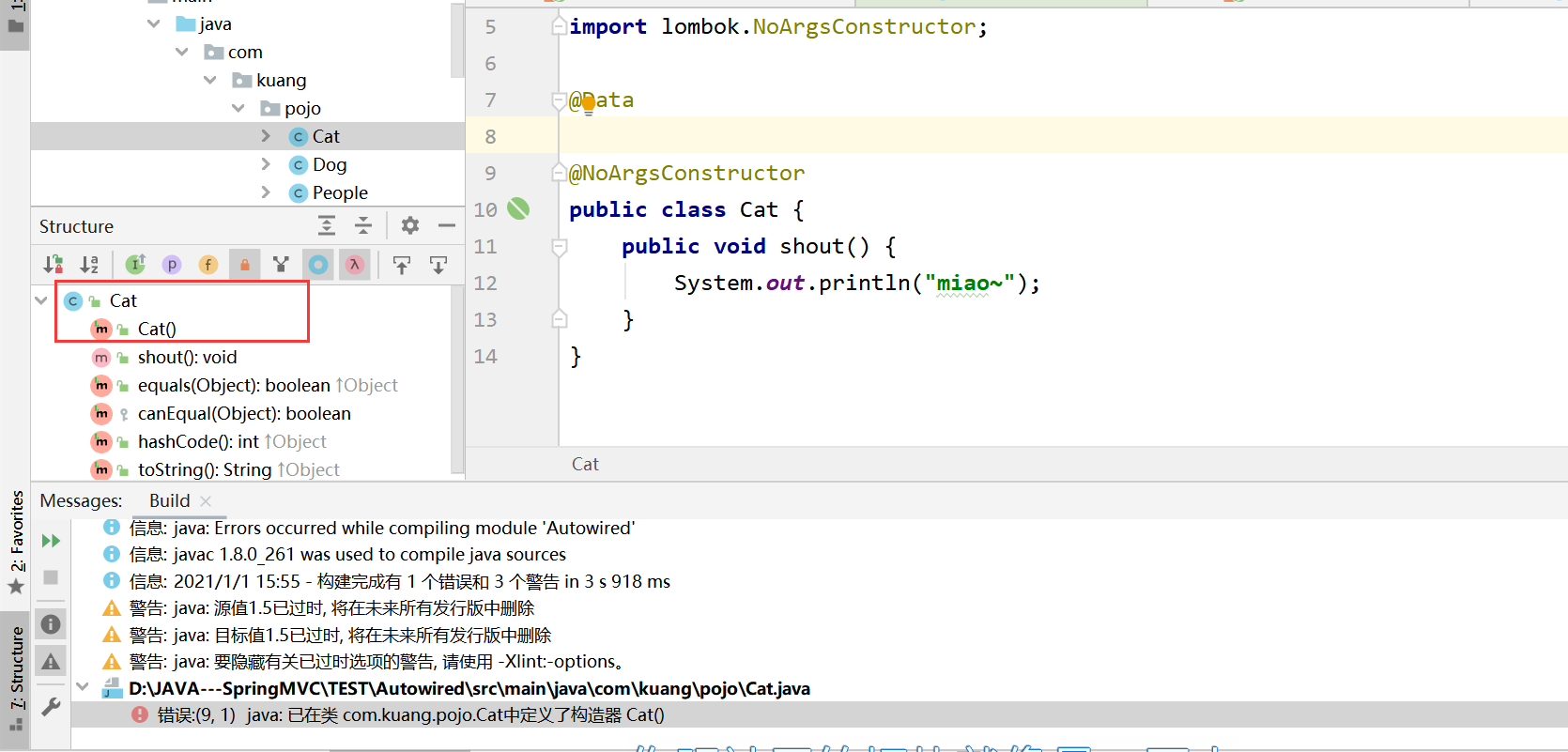
Task: Select toString(): String in Structure
Action: [x=205, y=469]
